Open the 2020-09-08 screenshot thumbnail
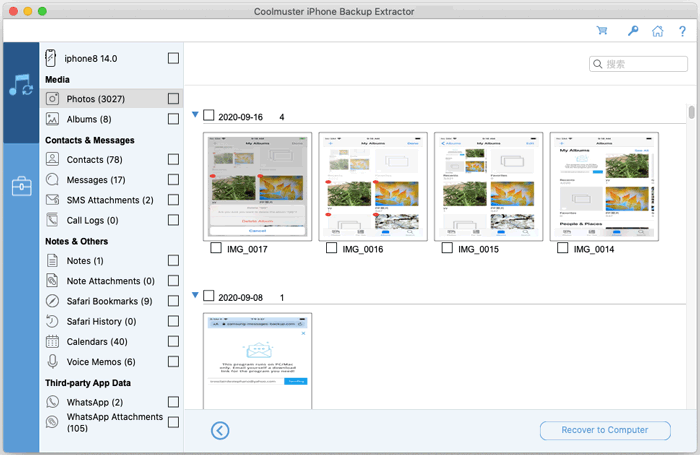The image size is (700, 455). [x=258, y=361]
